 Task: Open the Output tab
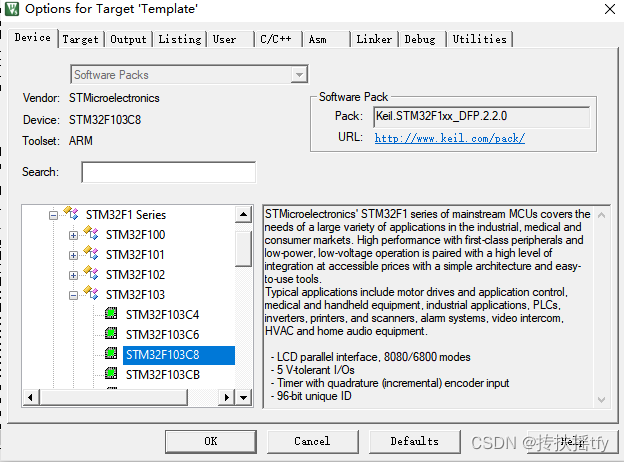point(128,39)
